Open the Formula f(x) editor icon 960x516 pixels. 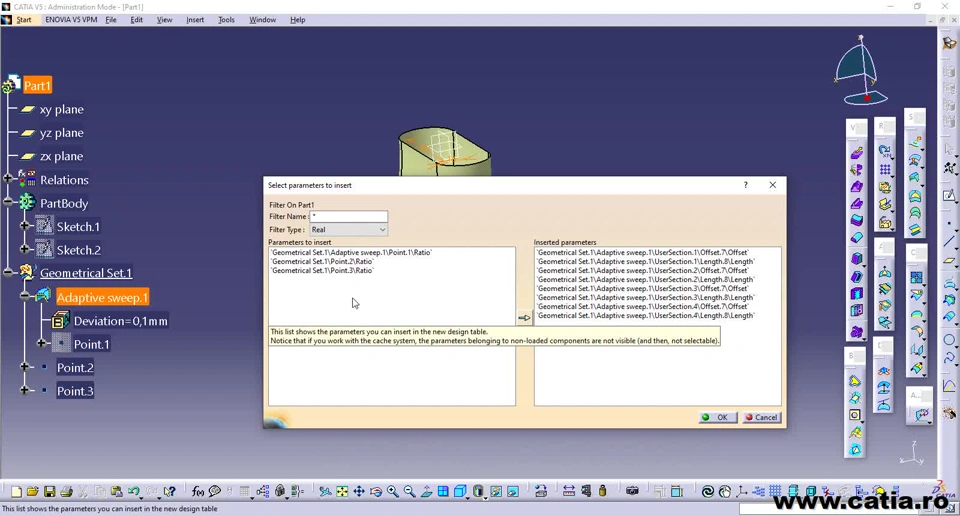point(198,491)
